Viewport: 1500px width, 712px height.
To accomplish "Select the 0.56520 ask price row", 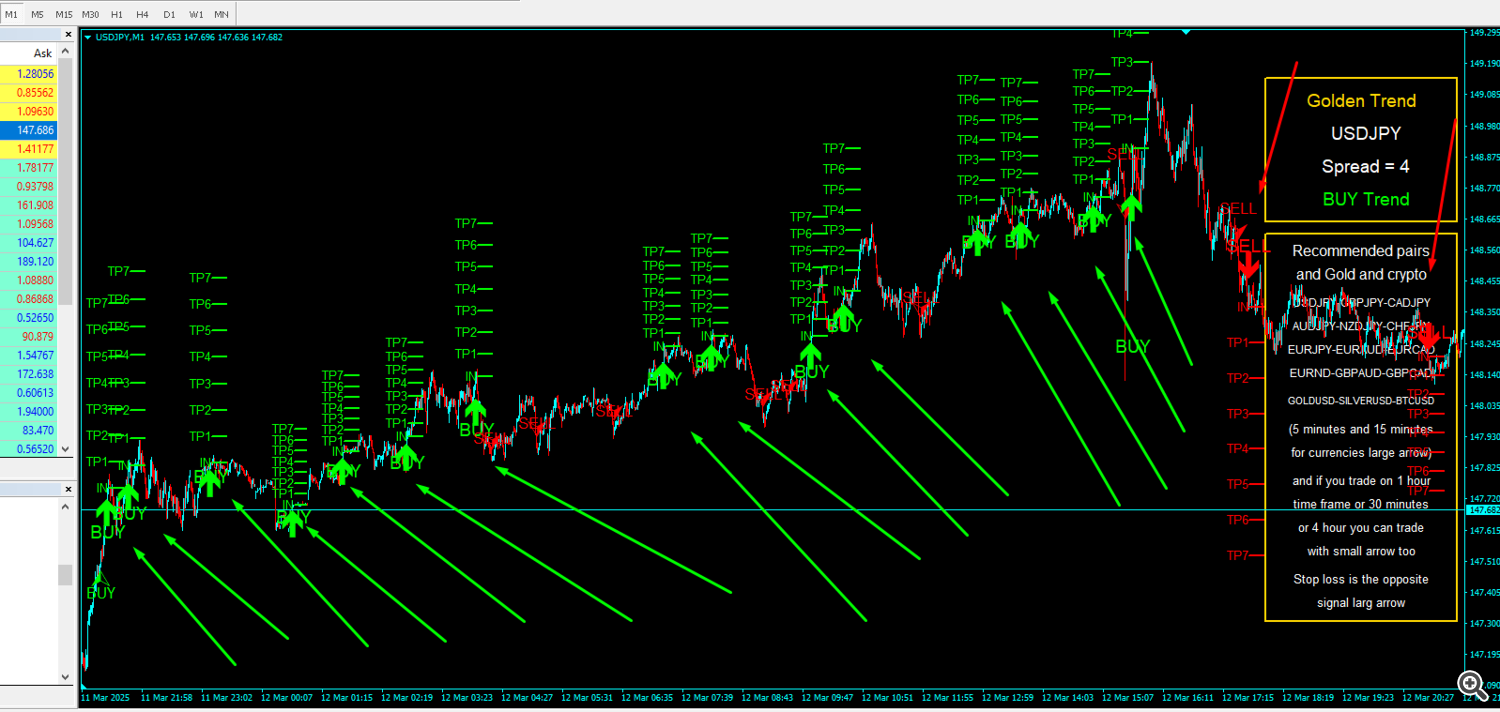I will click(x=29, y=449).
